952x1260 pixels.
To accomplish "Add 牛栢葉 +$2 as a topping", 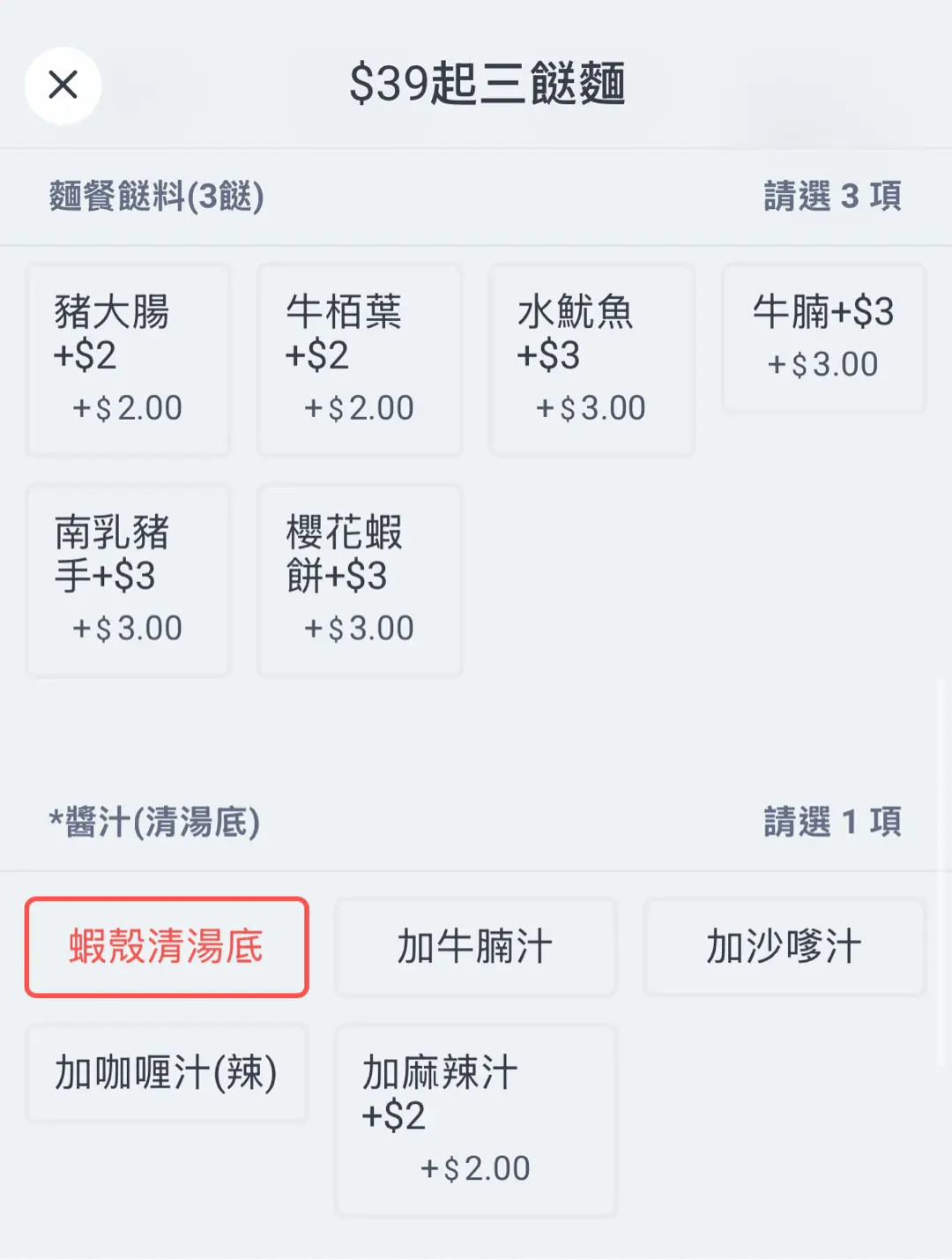I will [x=360, y=360].
